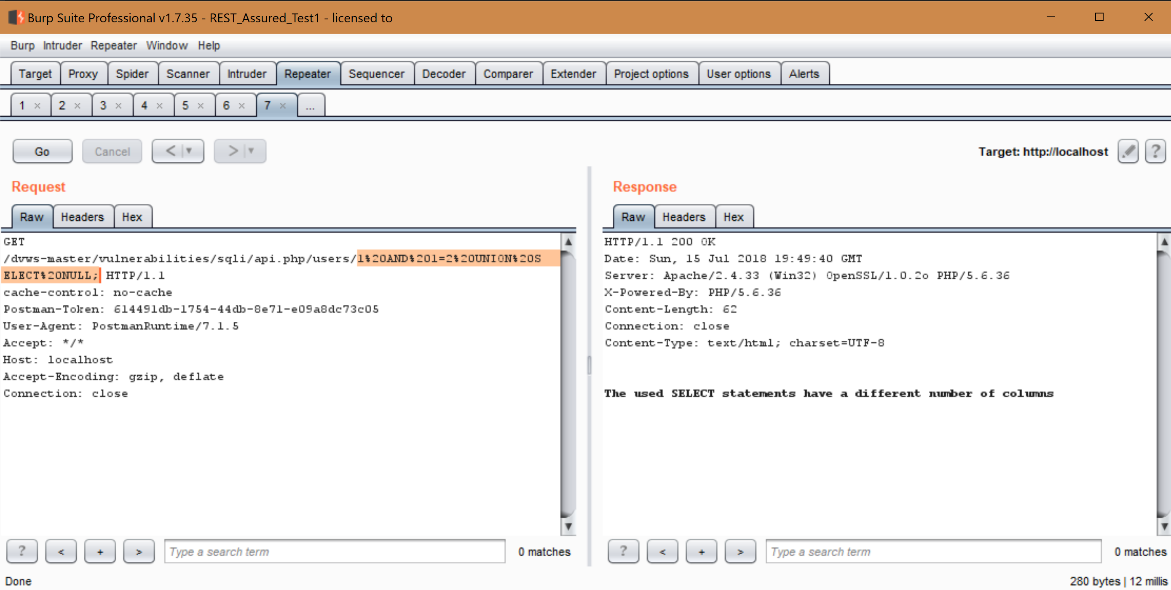The image size is (1171, 590).
Task: Click the response pane vertical scrollbar
Action: pos(1162,380)
